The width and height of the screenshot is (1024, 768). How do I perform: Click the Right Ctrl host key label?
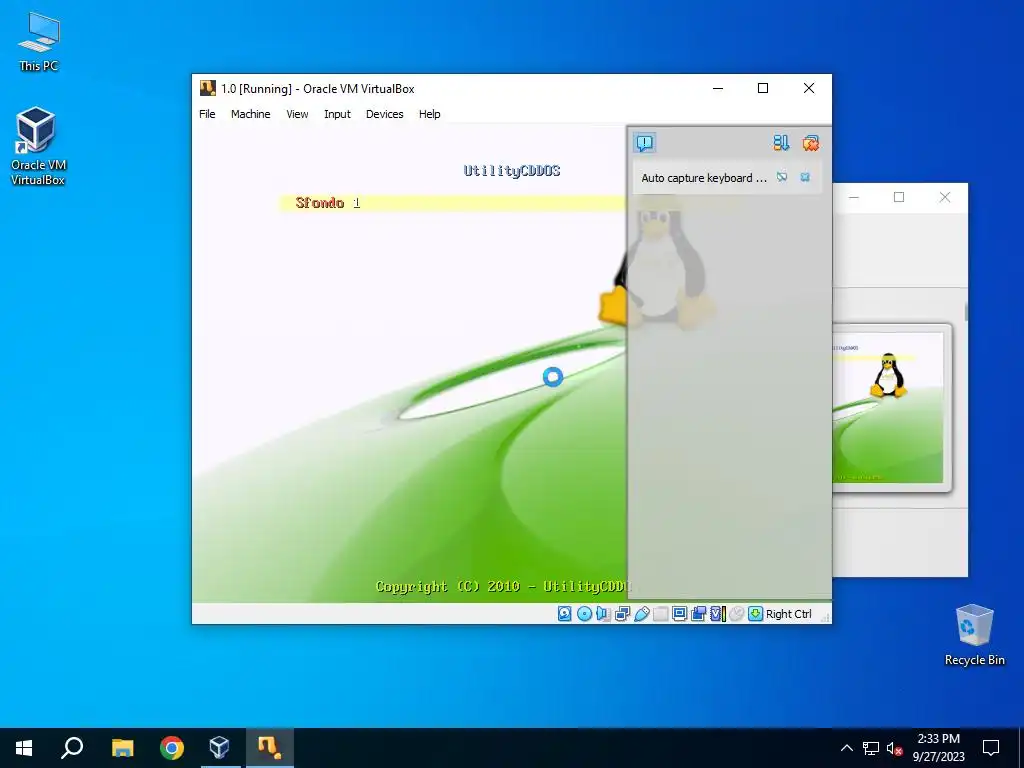pos(788,614)
